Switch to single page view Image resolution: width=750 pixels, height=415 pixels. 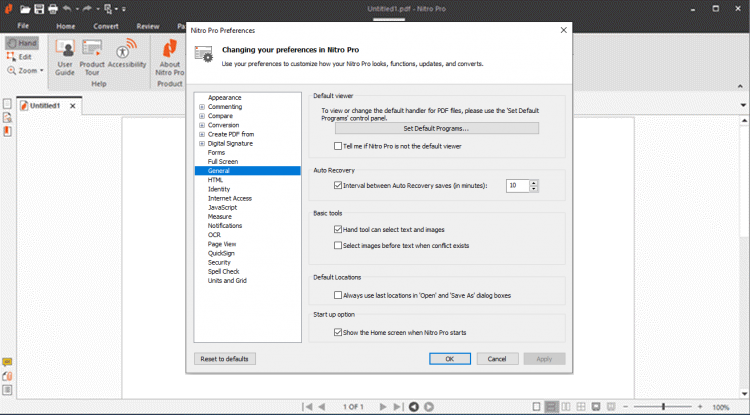click(537, 407)
